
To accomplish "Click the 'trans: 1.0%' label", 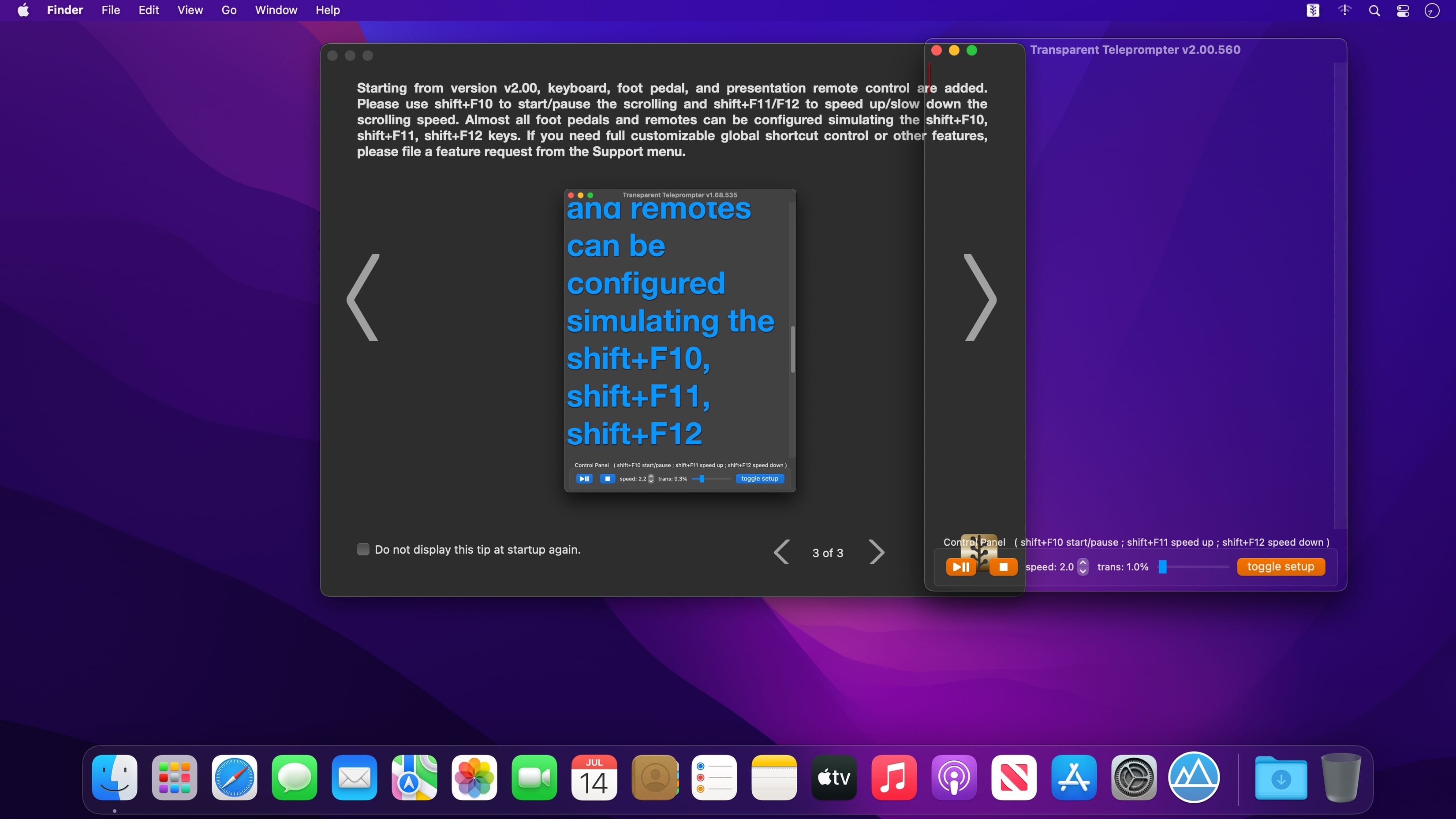I will tap(1123, 567).
